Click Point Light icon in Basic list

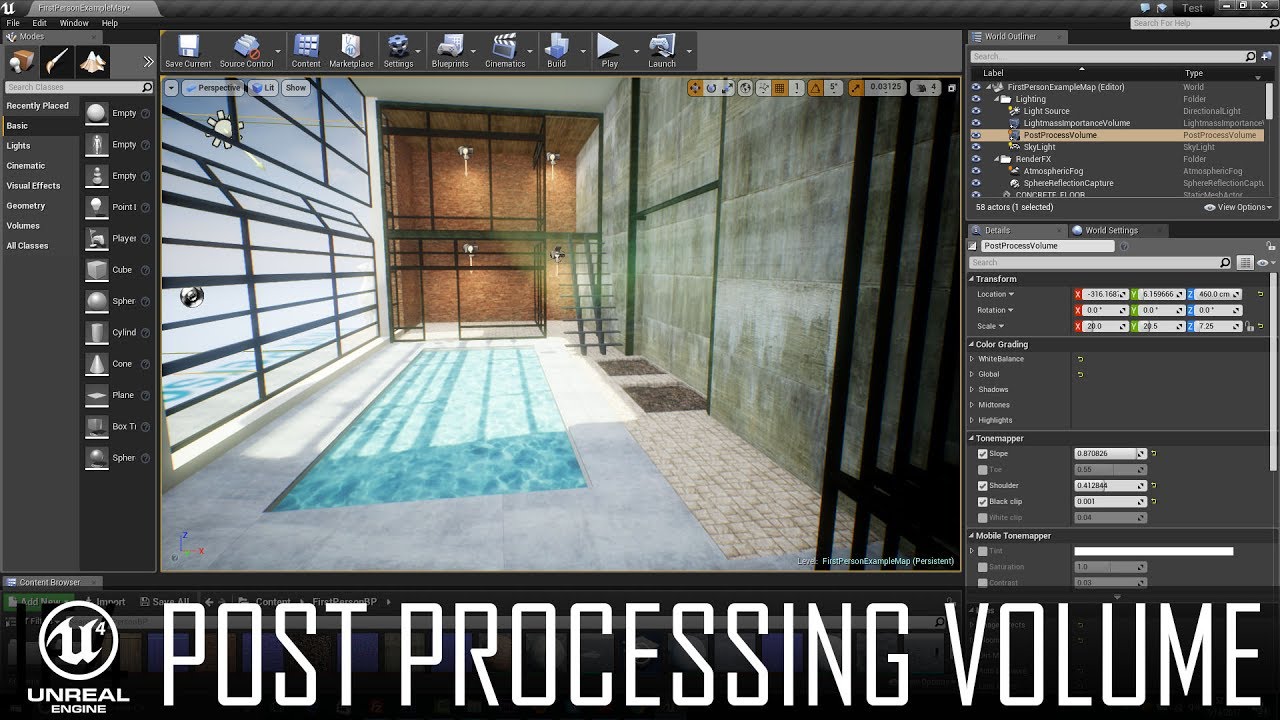(97, 207)
